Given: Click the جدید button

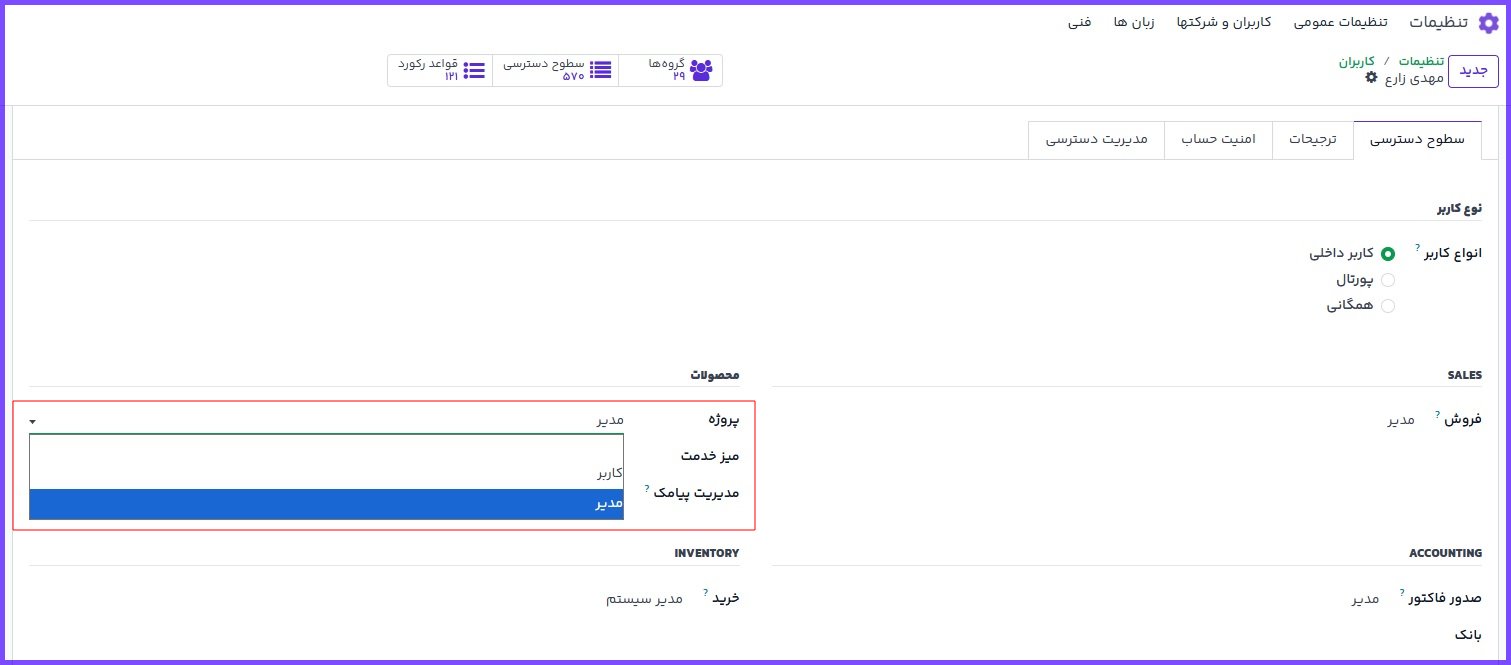Looking at the screenshot, I should pos(1473,71).
